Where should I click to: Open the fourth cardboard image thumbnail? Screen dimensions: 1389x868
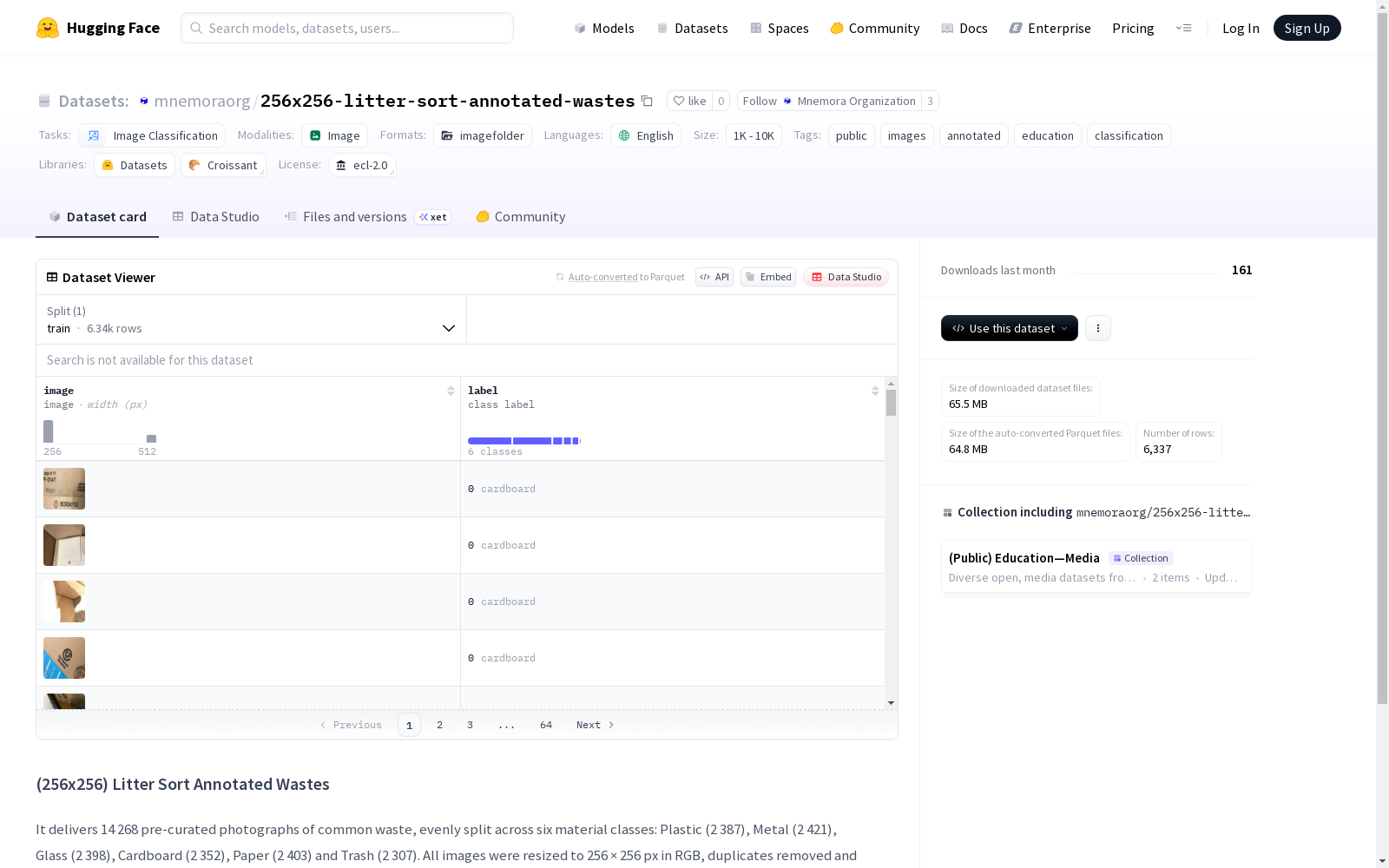[x=64, y=658]
